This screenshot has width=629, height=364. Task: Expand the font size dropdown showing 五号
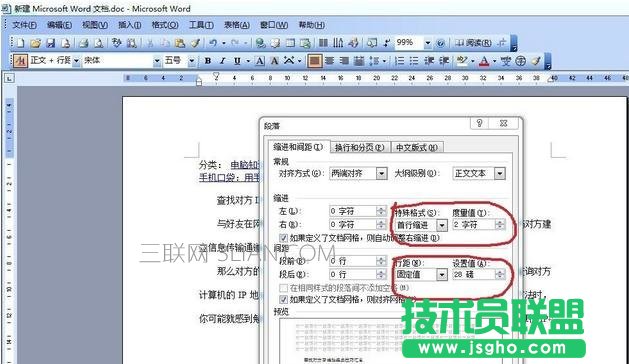click(x=192, y=61)
